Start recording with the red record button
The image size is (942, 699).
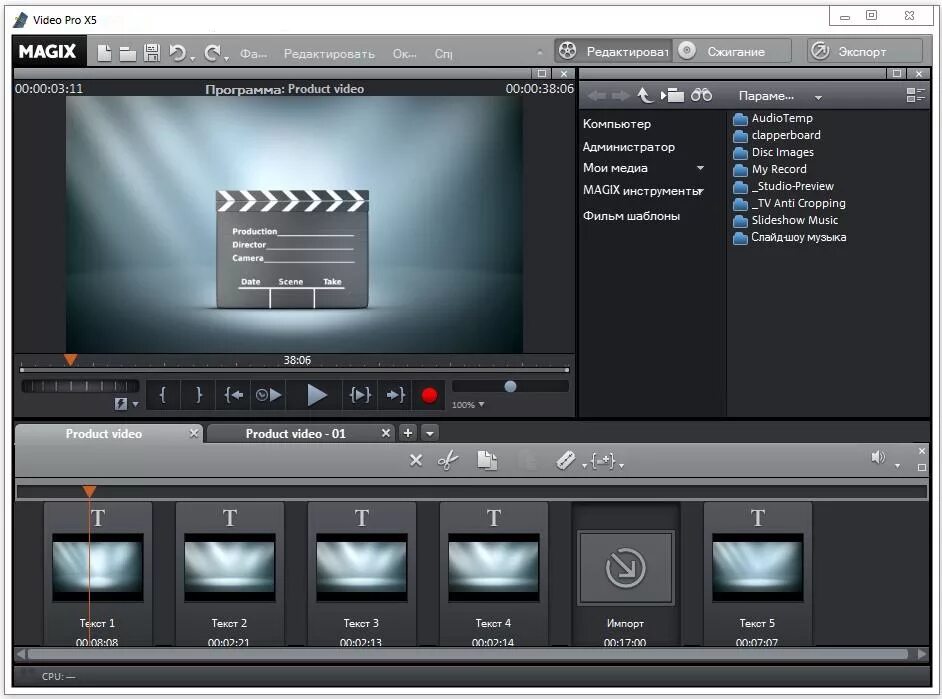point(428,395)
